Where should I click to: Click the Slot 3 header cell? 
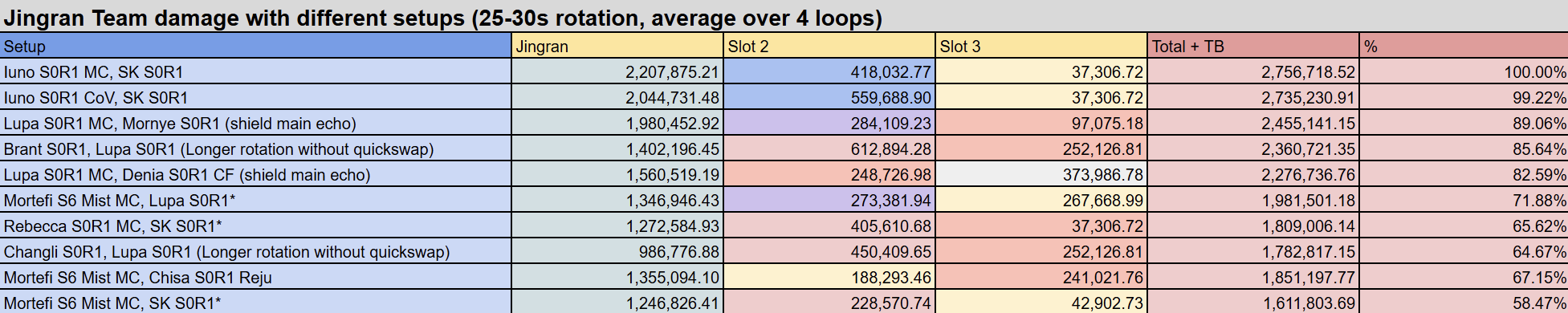click(1041, 46)
